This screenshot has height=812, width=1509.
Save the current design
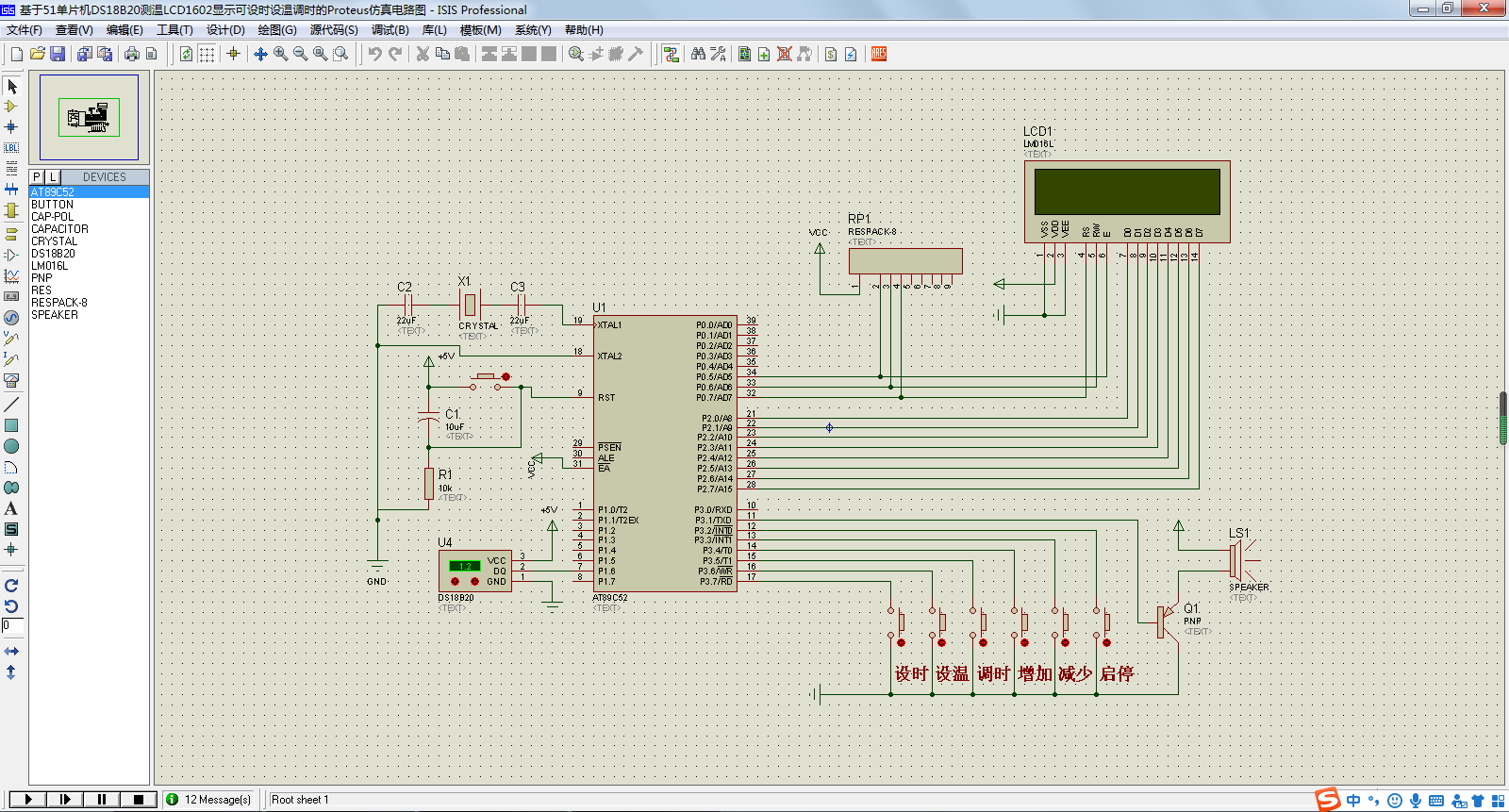point(58,54)
